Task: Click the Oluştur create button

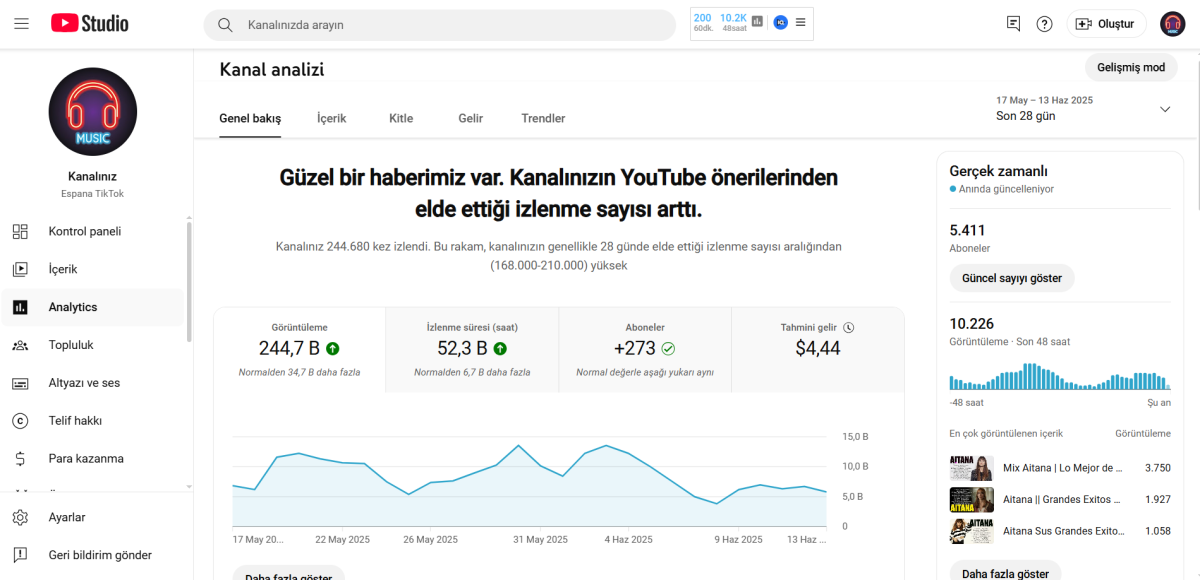Action: [1107, 24]
